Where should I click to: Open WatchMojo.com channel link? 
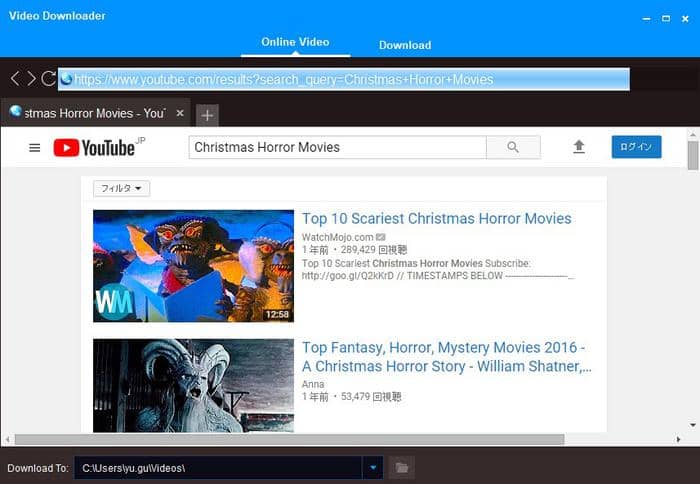(x=338, y=237)
